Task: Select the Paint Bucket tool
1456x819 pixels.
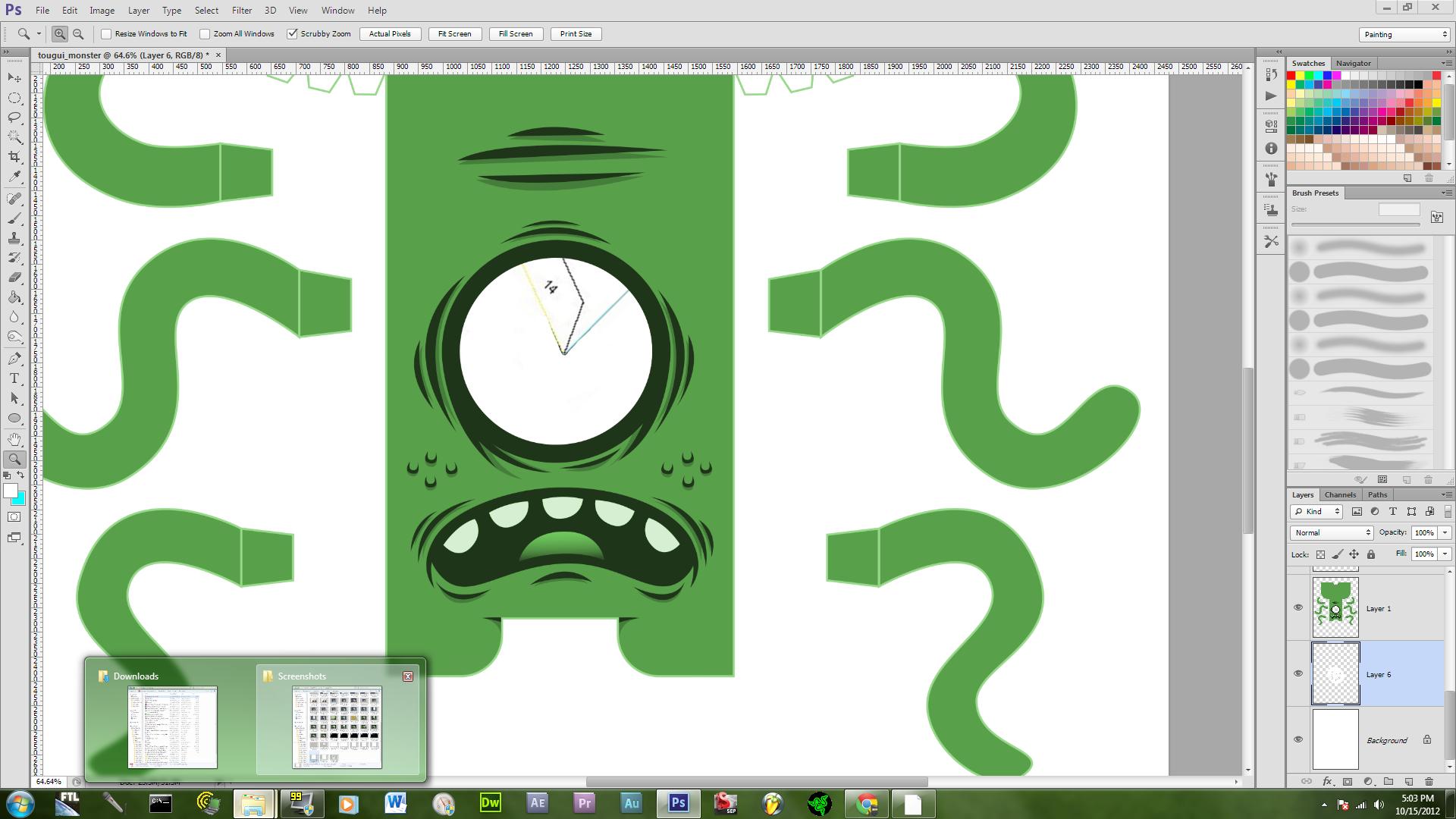Action: [x=14, y=297]
